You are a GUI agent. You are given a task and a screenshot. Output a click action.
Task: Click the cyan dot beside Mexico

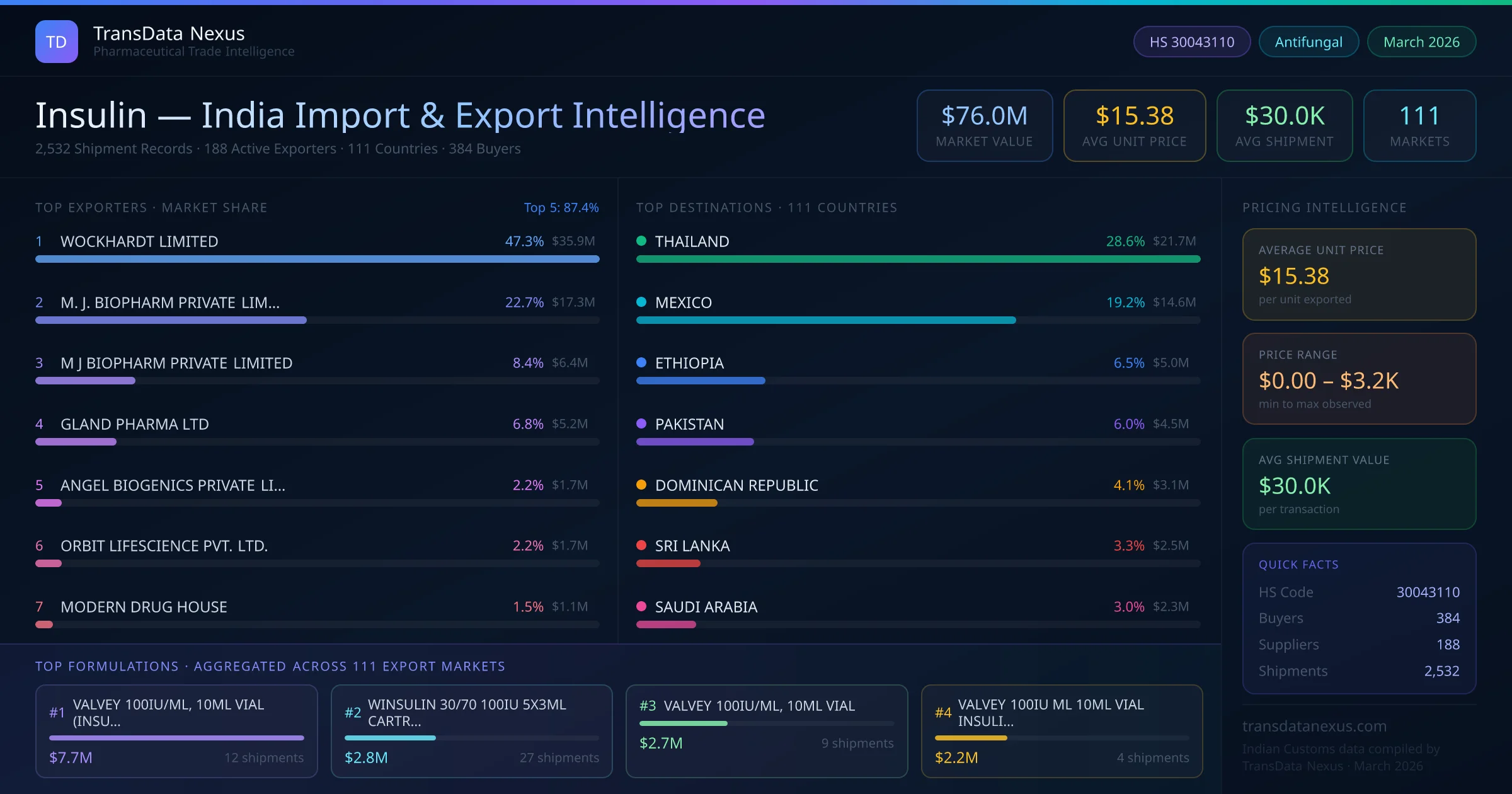click(x=641, y=302)
